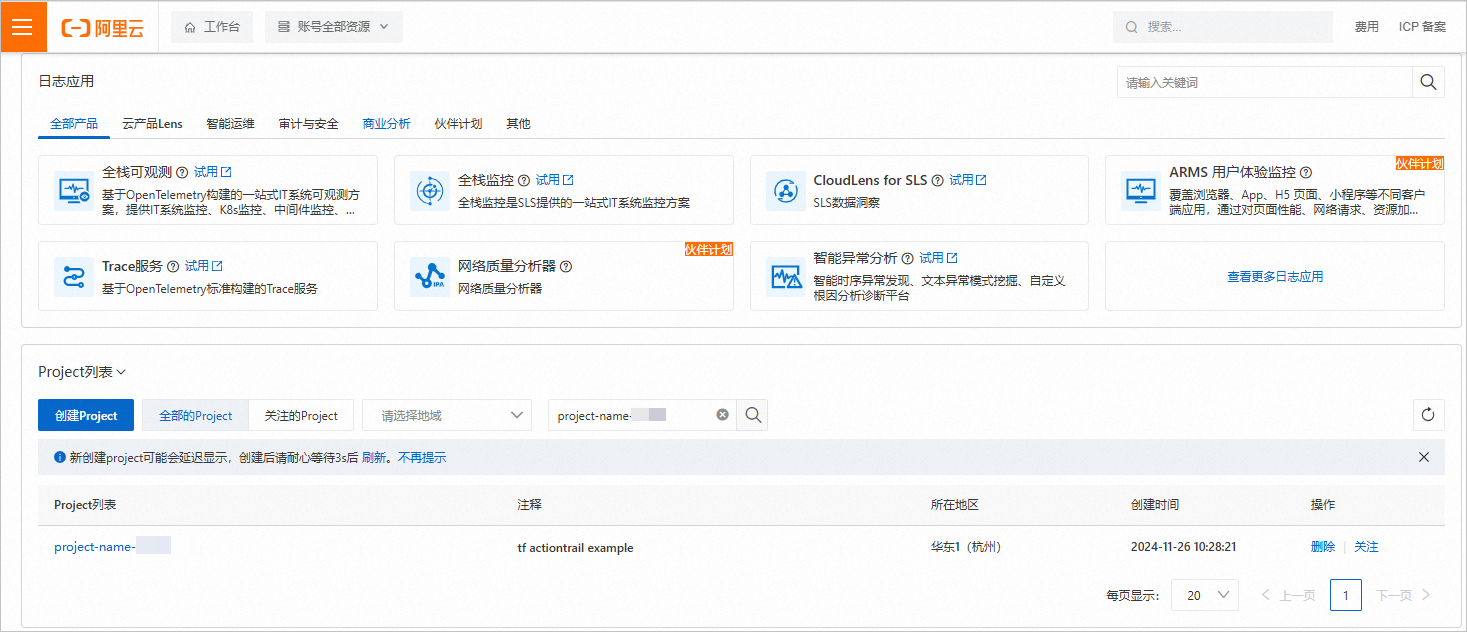The height and width of the screenshot is (632, 1467).
Task: Click the help icon beside CloudLens for SLS
Action: [937, 181]
